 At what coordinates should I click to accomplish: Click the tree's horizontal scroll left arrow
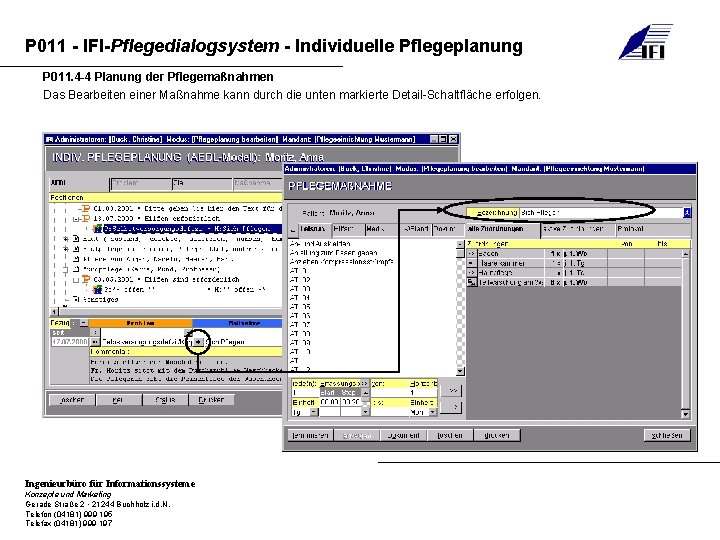(54, 312)
